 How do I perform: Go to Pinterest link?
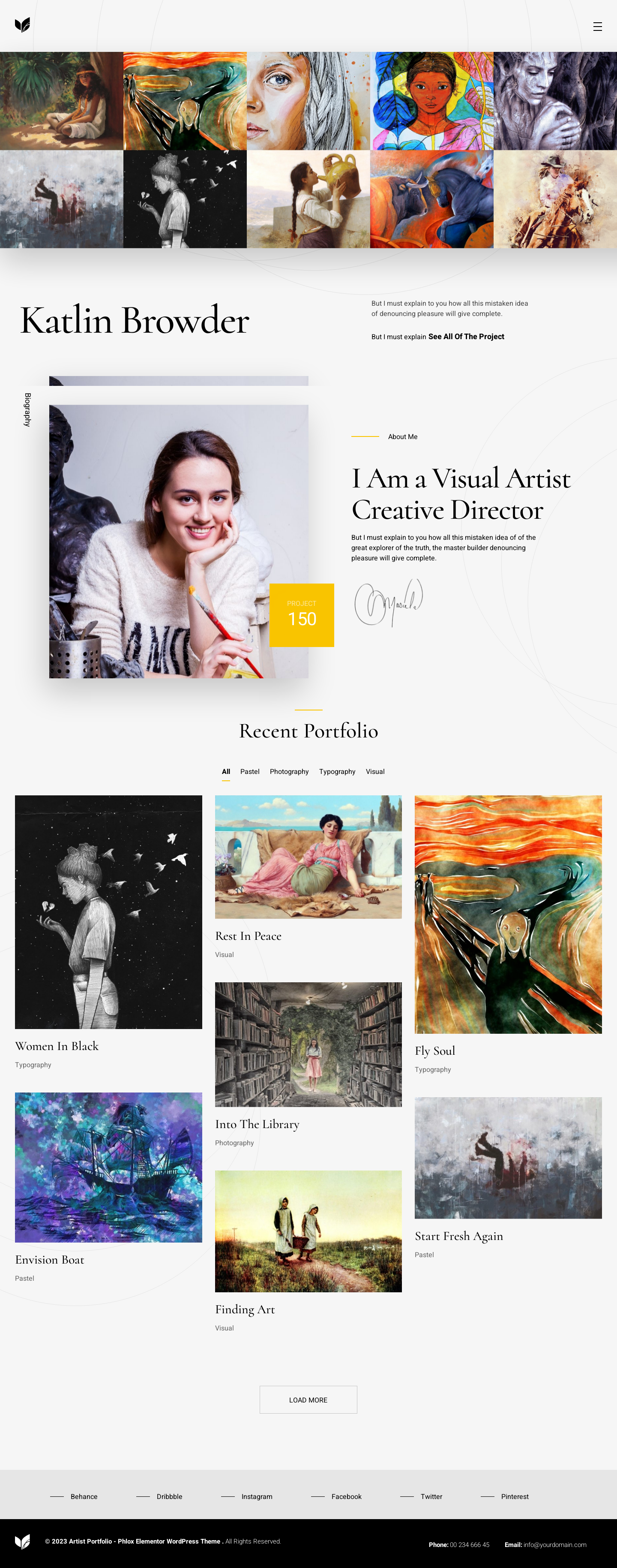click(x=515, y=1496)
